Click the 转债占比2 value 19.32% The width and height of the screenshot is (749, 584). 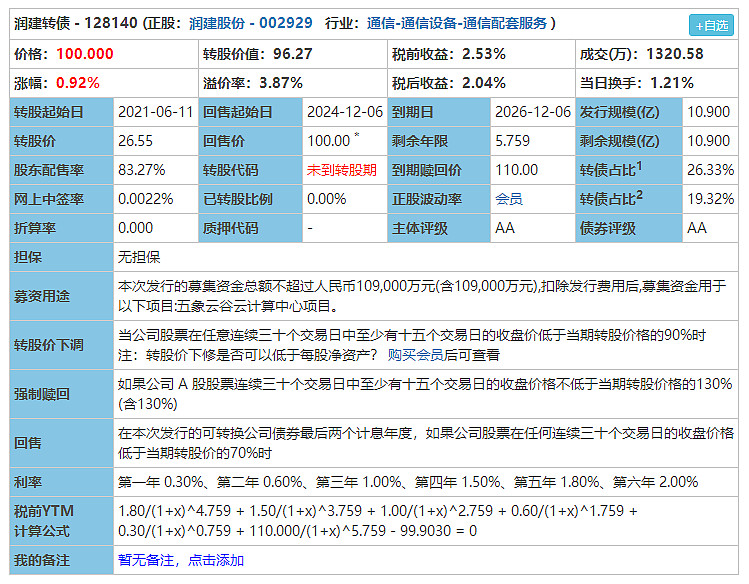[x=710, y=199]
